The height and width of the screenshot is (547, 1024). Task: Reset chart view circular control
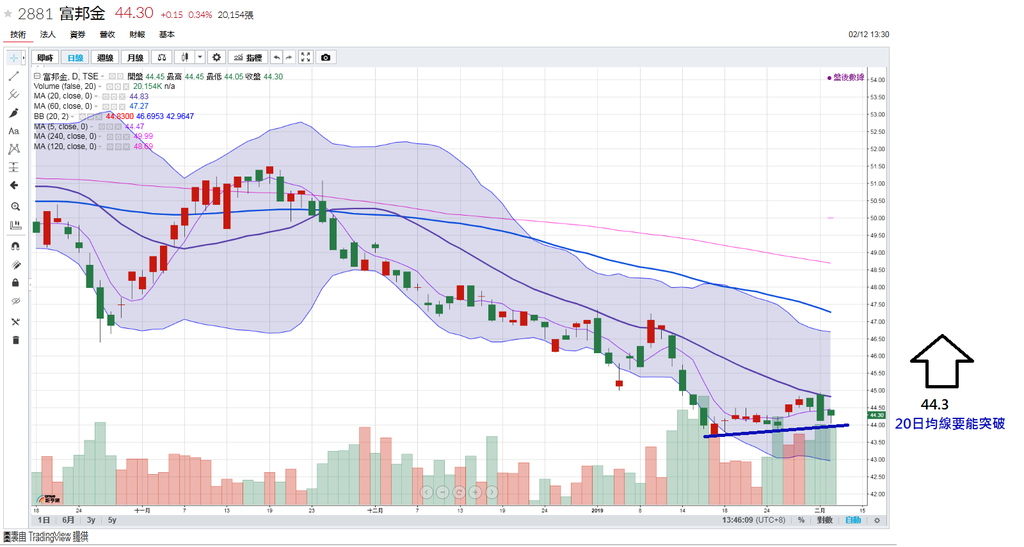[459, 492]
